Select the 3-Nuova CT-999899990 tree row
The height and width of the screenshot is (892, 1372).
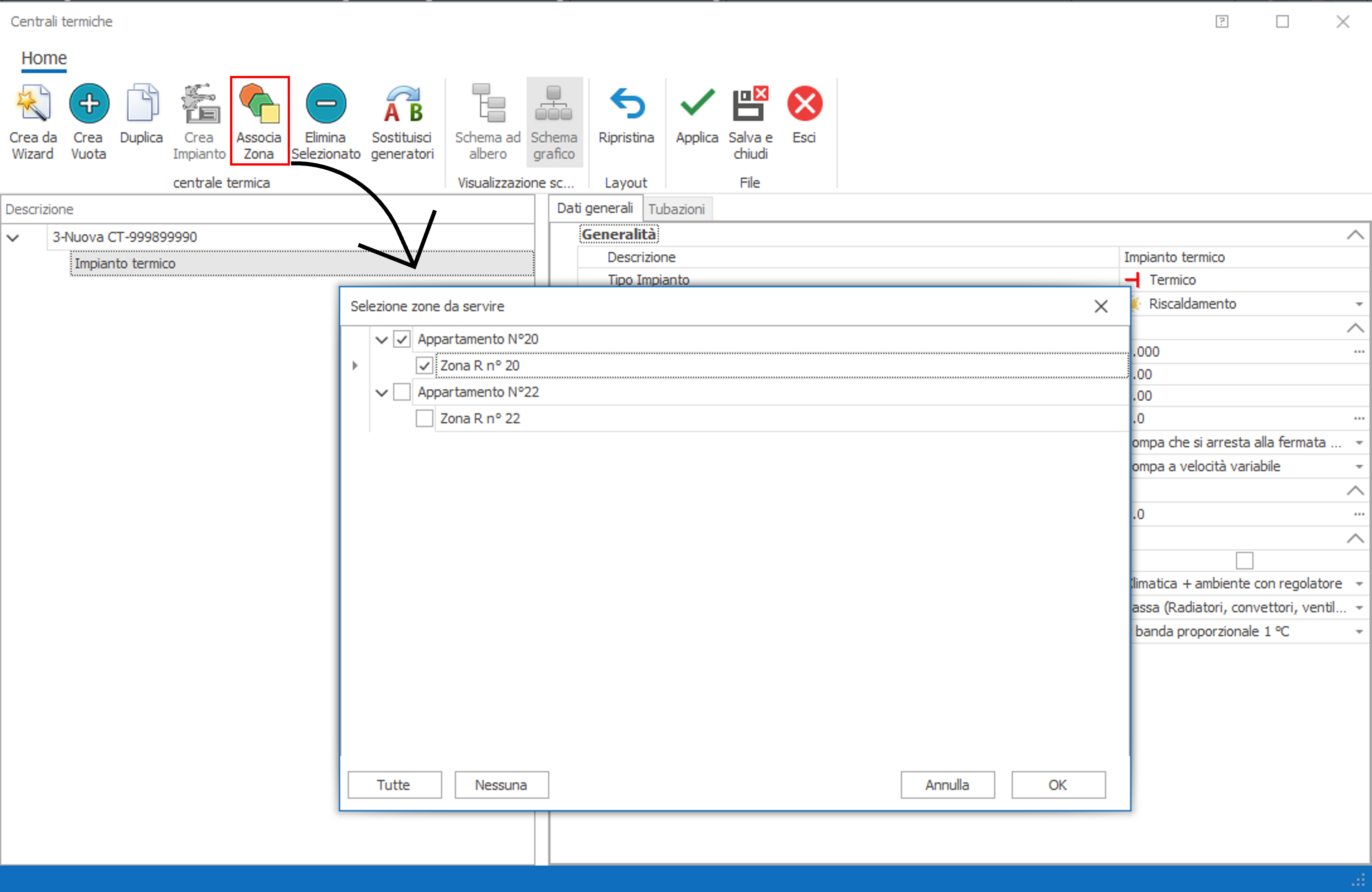(x=125, y=237)
